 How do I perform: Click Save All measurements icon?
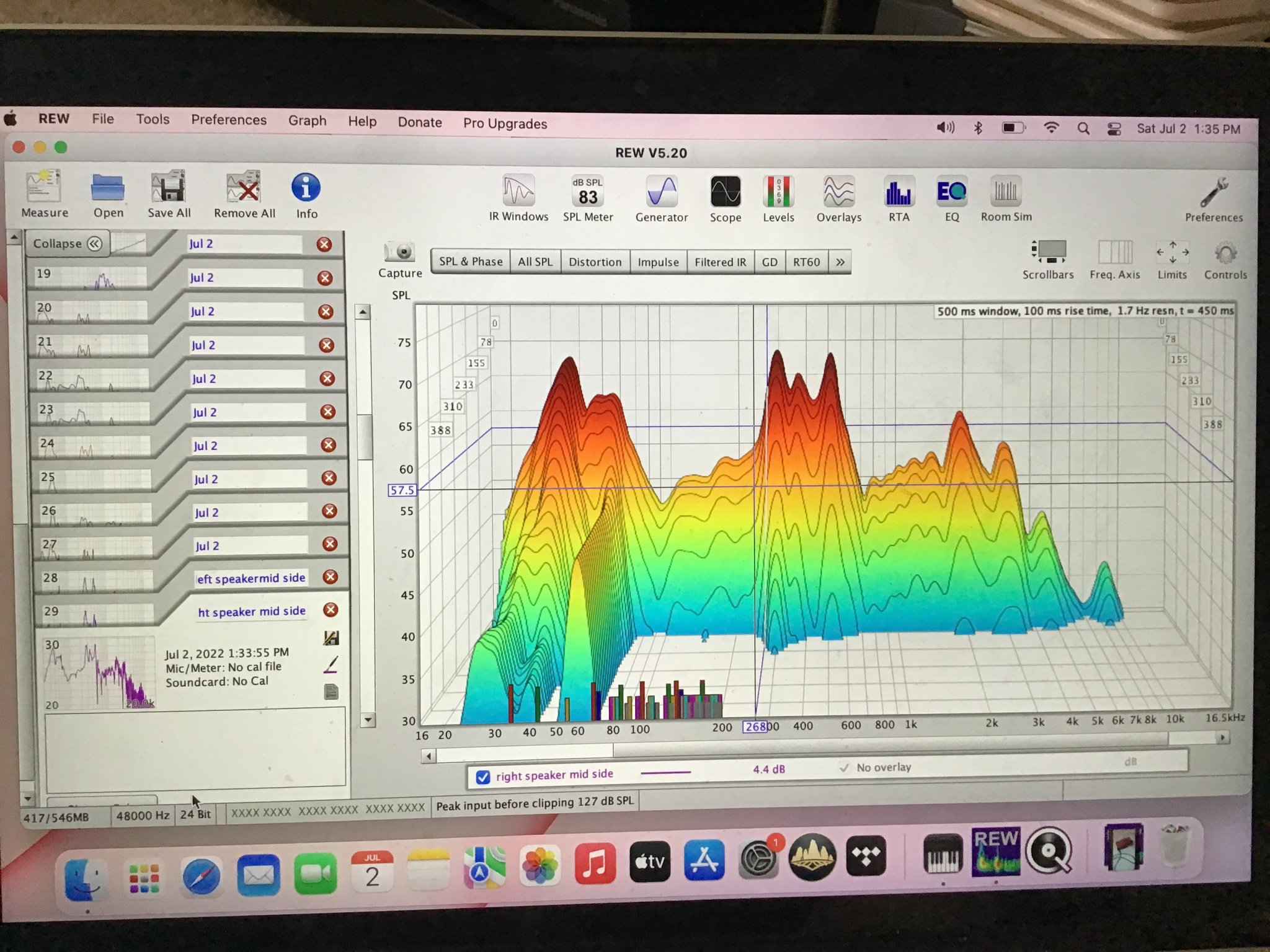169,195
